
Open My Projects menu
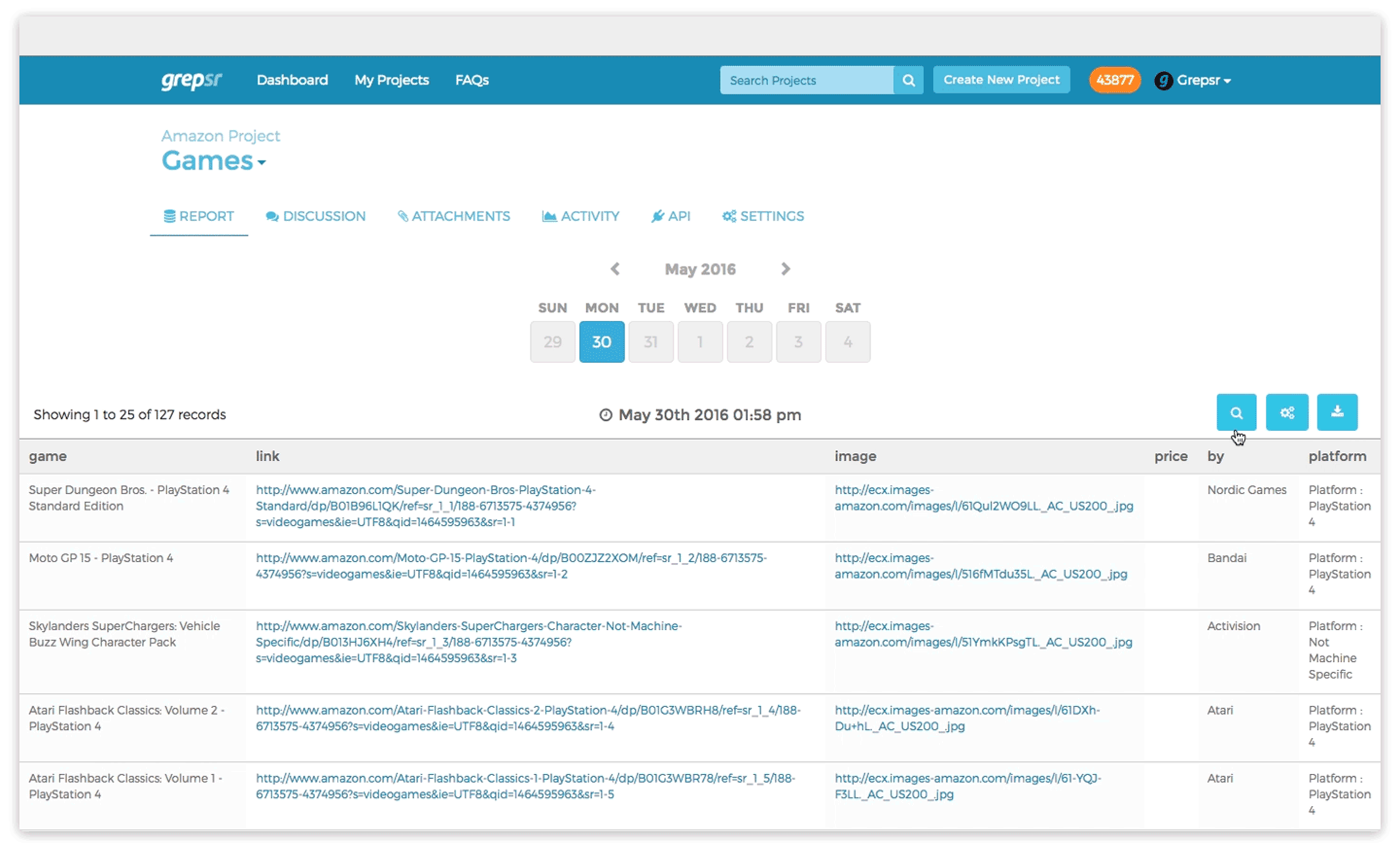[392, 80]
